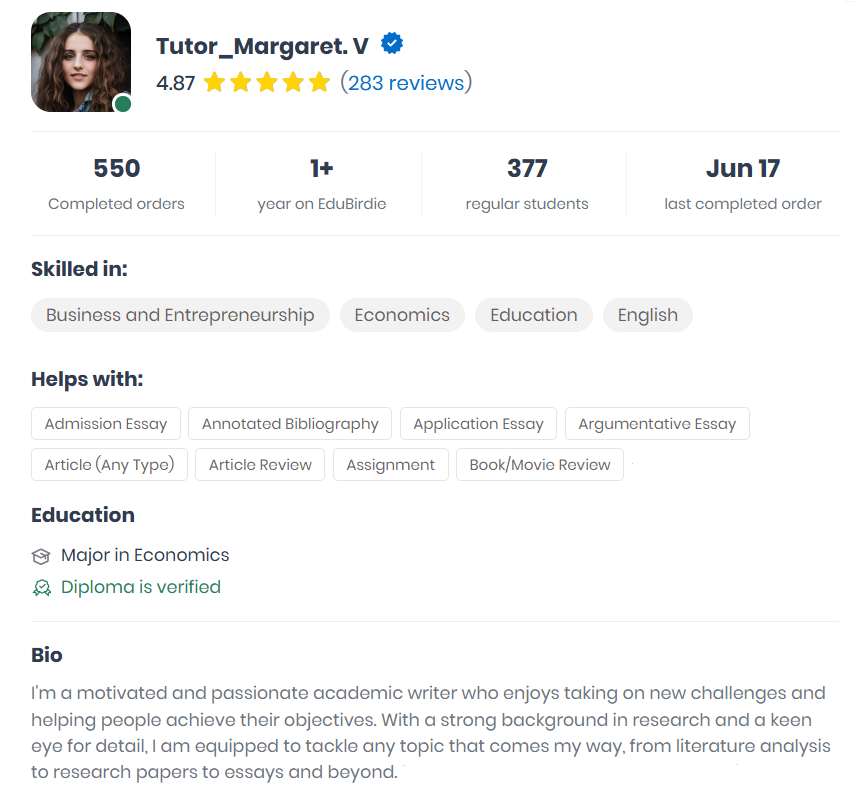Click the blue verified badge icon
Viewport: 861px width, 785px height.
[392, 43]
